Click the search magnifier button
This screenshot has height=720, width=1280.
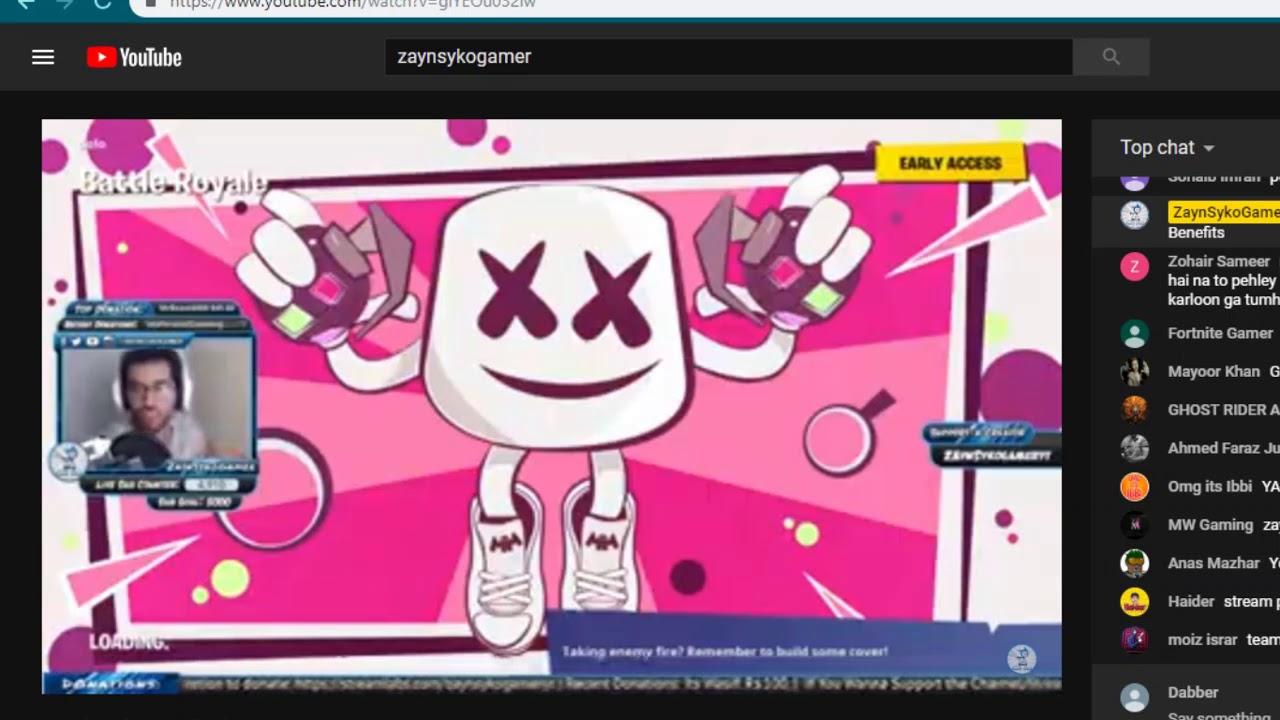1111,57
